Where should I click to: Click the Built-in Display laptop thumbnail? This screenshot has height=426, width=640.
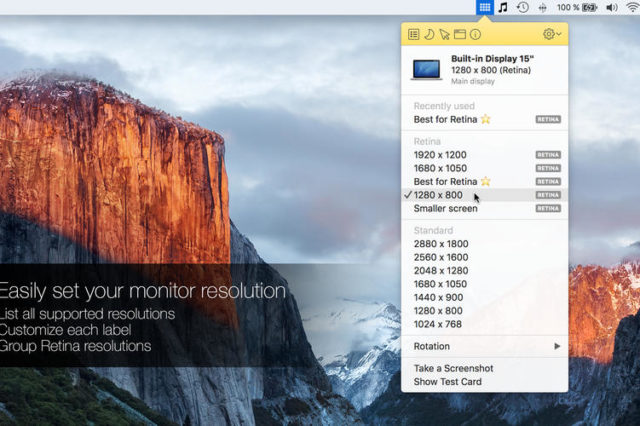pyautogui.click(x=426, y=69)
